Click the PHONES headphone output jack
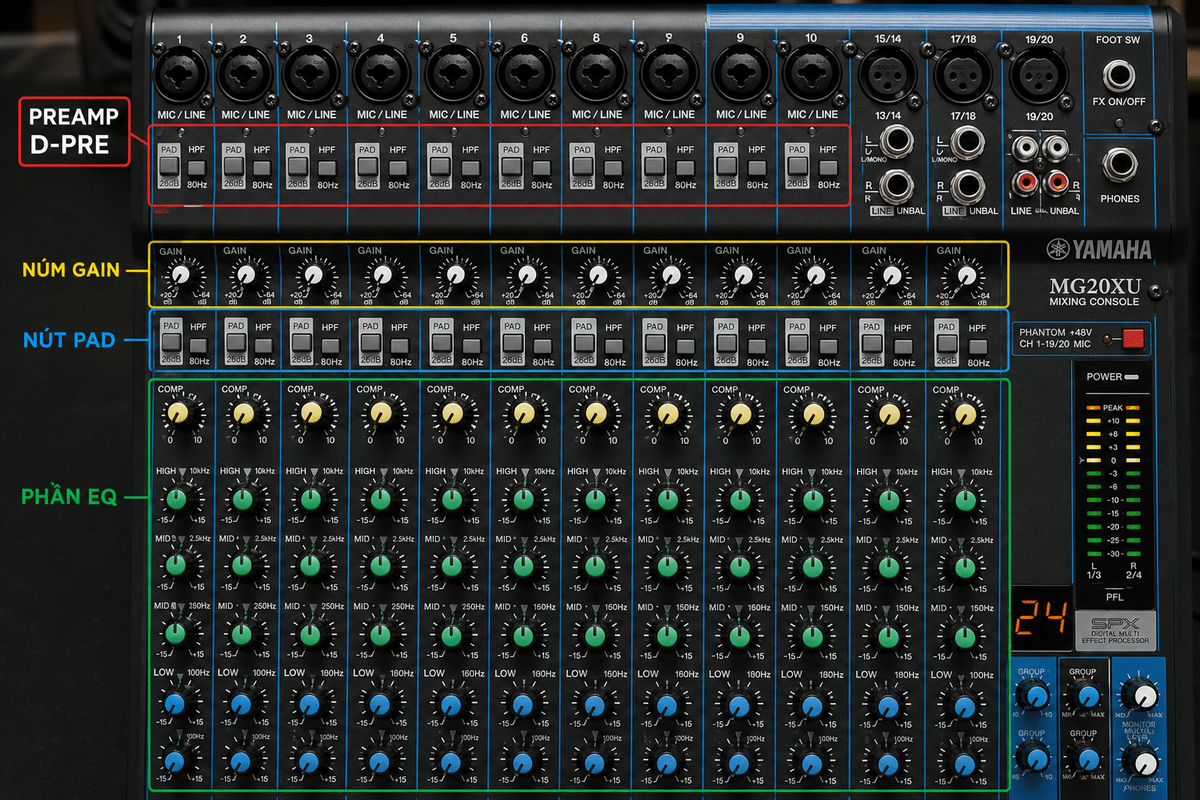The width and height of the screenshot is (1200, 800). 1119,167
